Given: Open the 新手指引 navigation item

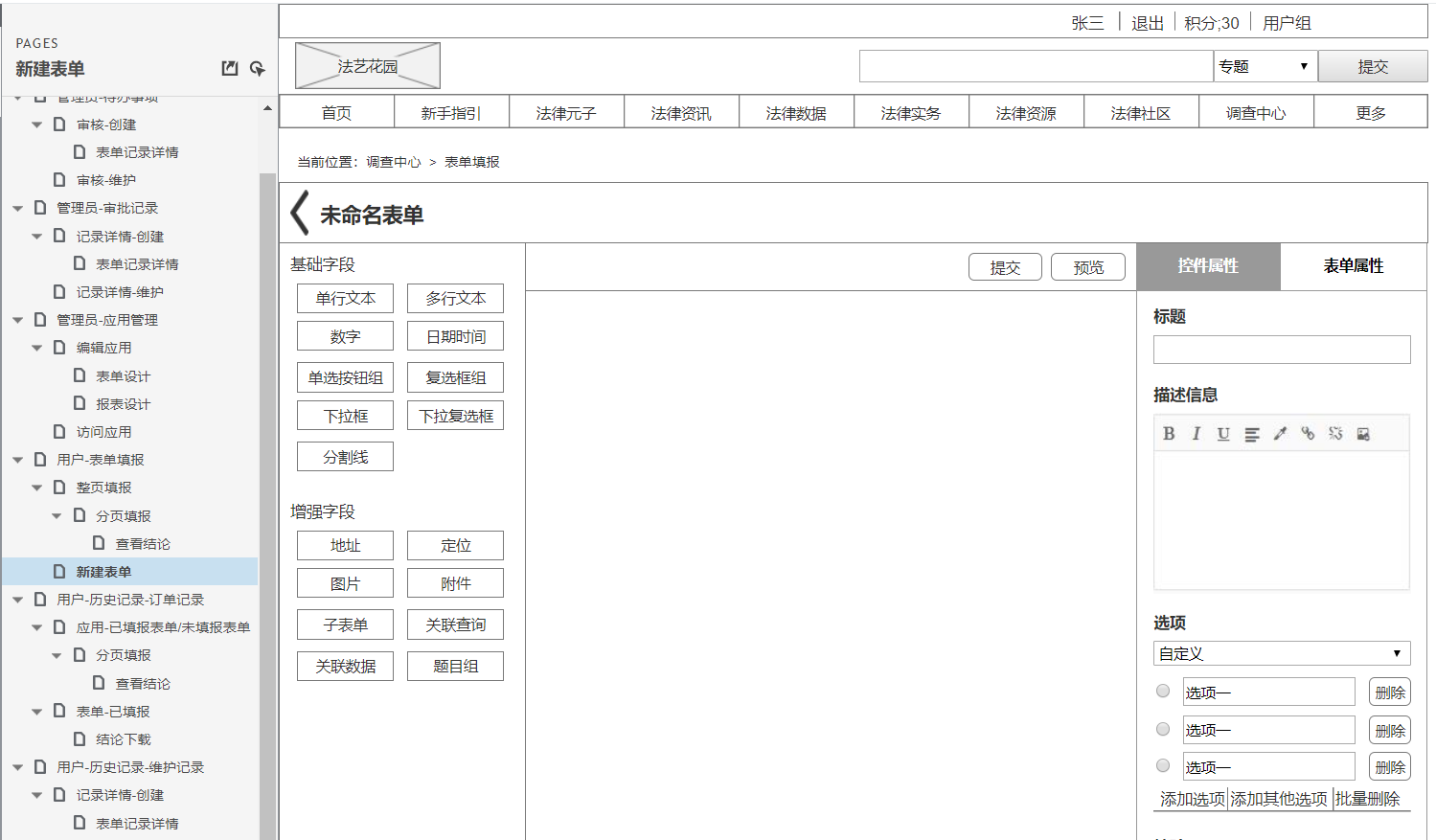Looking at the screenshot, I should point(451,112).
